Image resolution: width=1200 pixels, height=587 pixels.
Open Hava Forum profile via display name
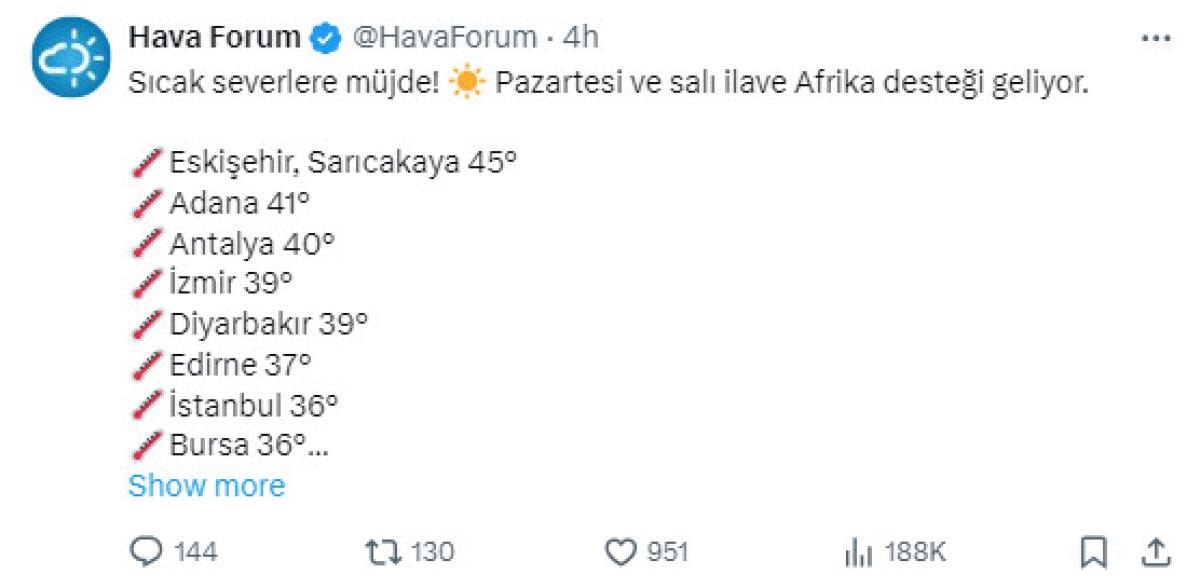pos(214,38)
